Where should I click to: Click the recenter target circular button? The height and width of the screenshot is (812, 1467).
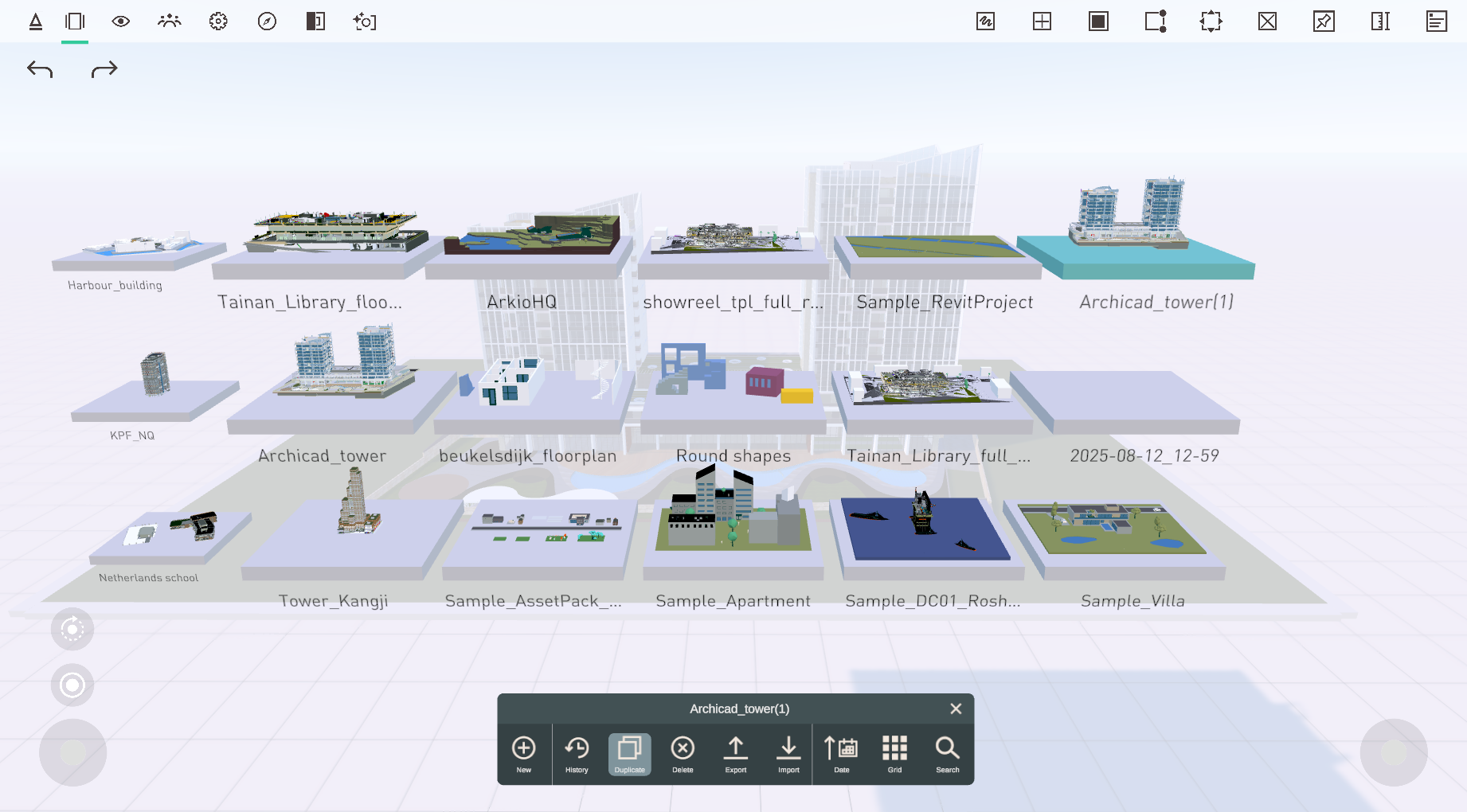(72, 685)
